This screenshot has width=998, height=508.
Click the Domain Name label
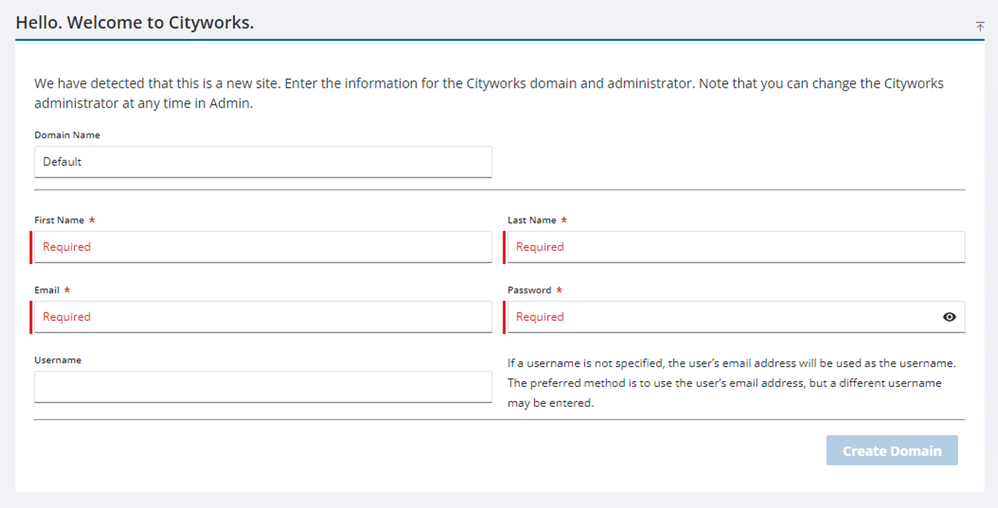click(67, 135)
